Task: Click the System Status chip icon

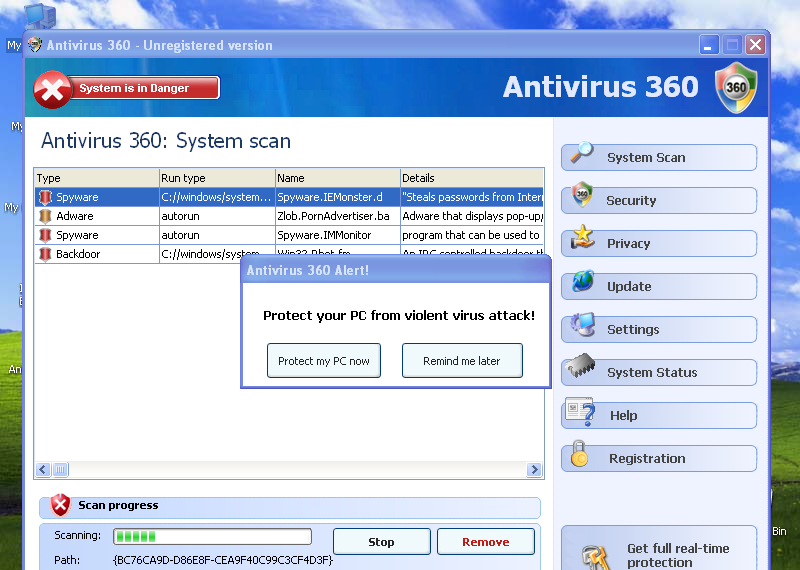Action: click(581, 365)
